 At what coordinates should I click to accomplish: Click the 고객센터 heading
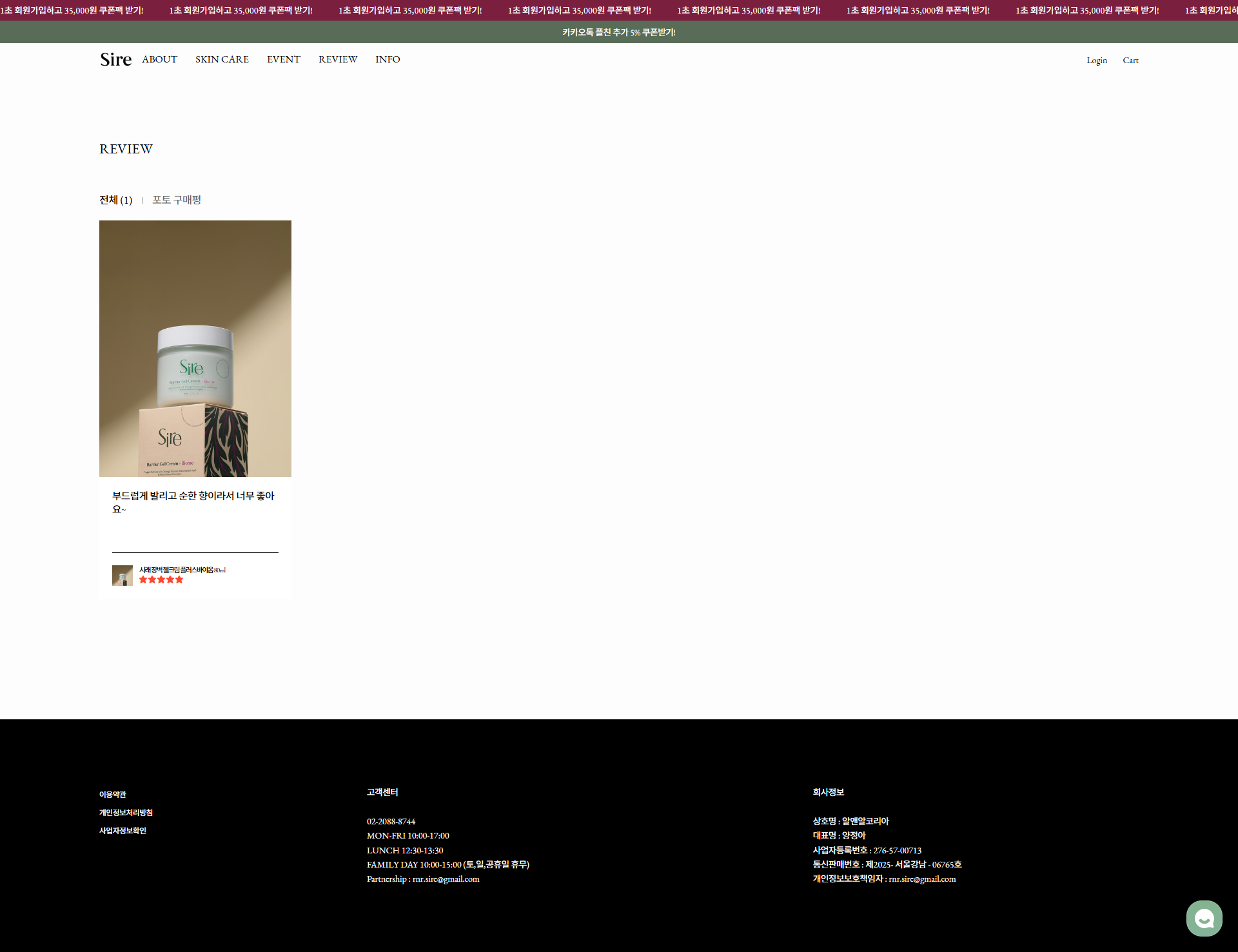382,792
